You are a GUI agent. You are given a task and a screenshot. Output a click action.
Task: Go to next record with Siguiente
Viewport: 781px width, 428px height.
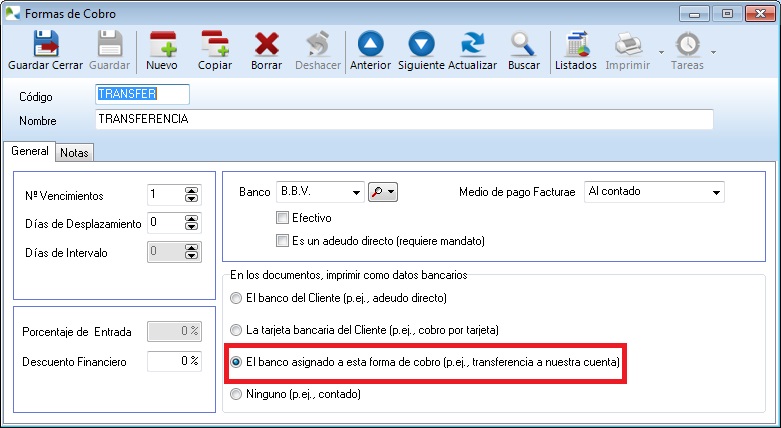(x=421, y=44)
